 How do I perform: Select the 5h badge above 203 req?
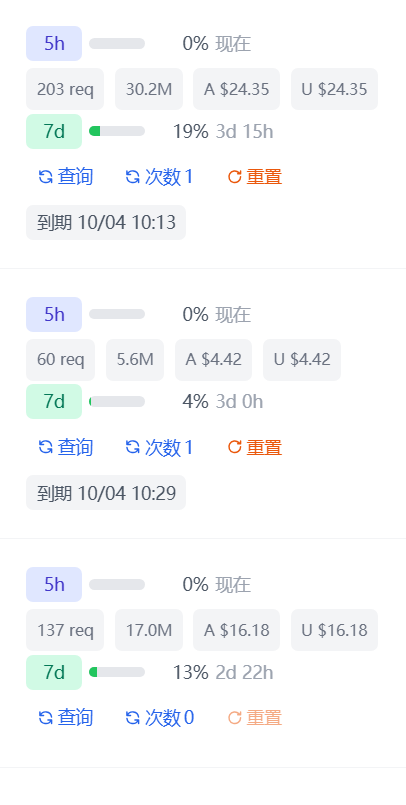(x=54, y=44)
